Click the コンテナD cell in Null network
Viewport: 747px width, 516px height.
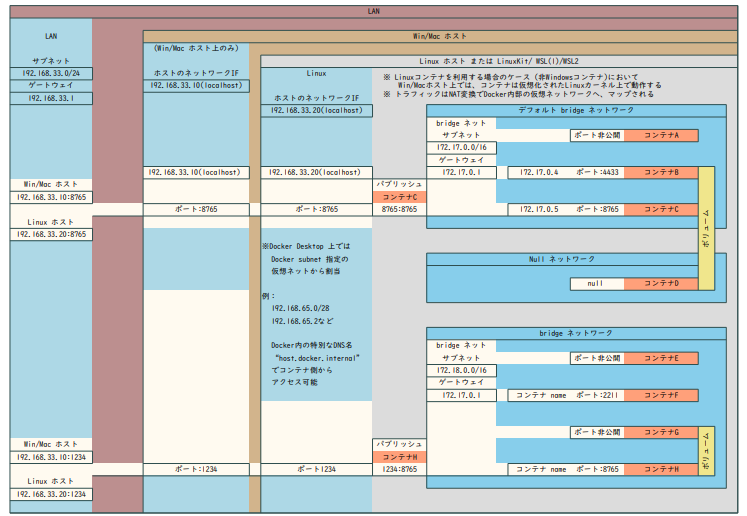click(x=661, y=284)
